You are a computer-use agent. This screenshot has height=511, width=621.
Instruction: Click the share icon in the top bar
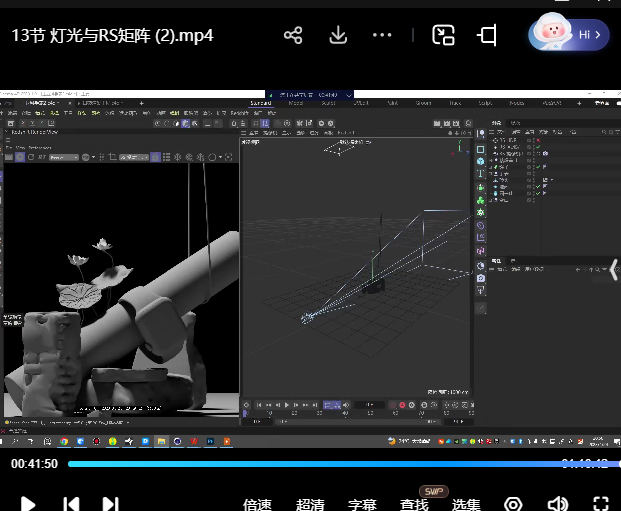(293, 35)
